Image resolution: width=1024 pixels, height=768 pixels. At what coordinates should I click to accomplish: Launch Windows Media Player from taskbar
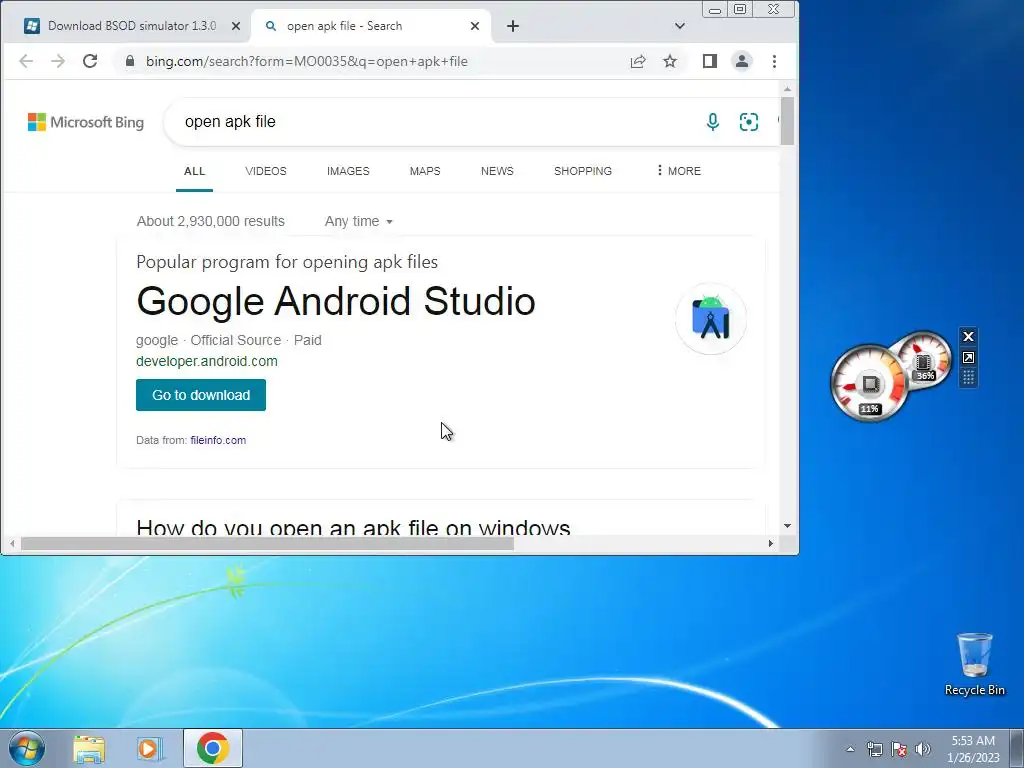(x=150, y=748)
